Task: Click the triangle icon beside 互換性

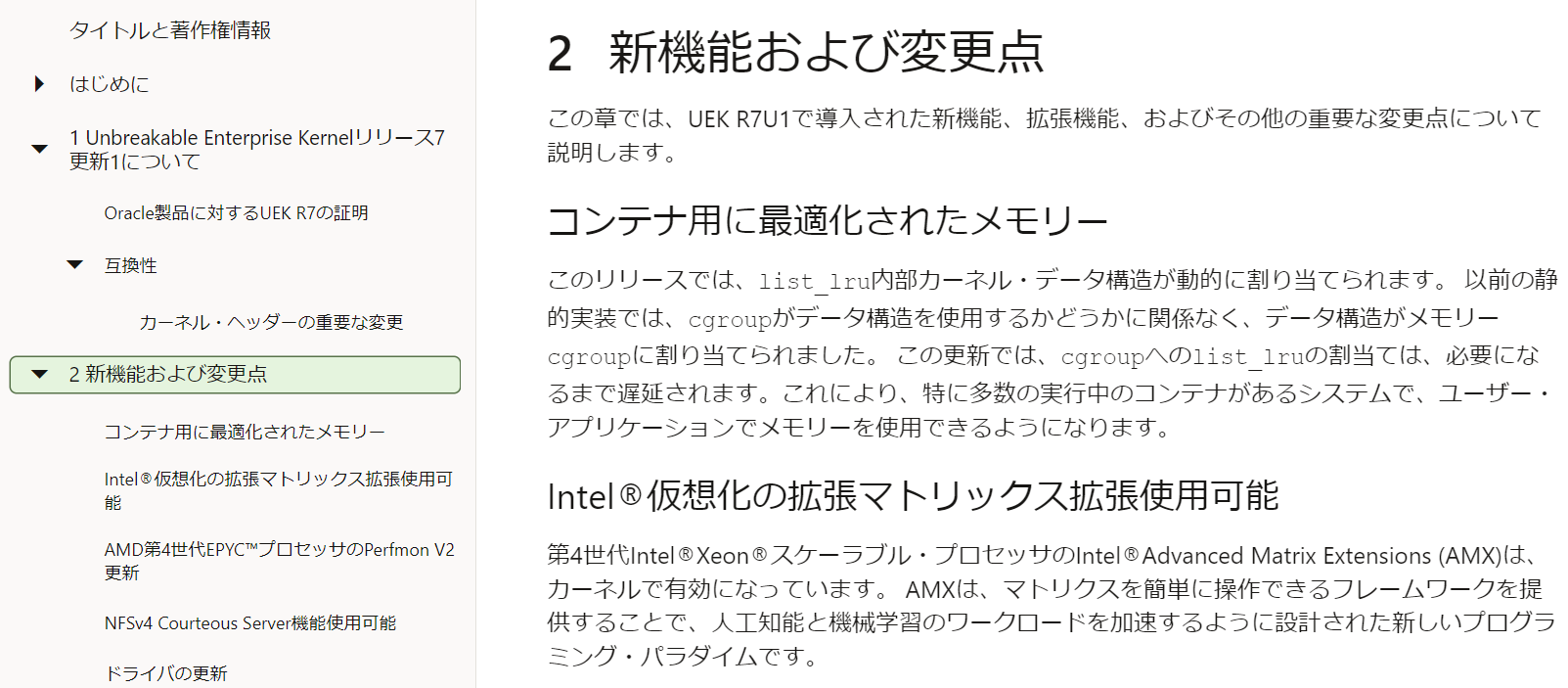Action: click(x=73, y=263)
